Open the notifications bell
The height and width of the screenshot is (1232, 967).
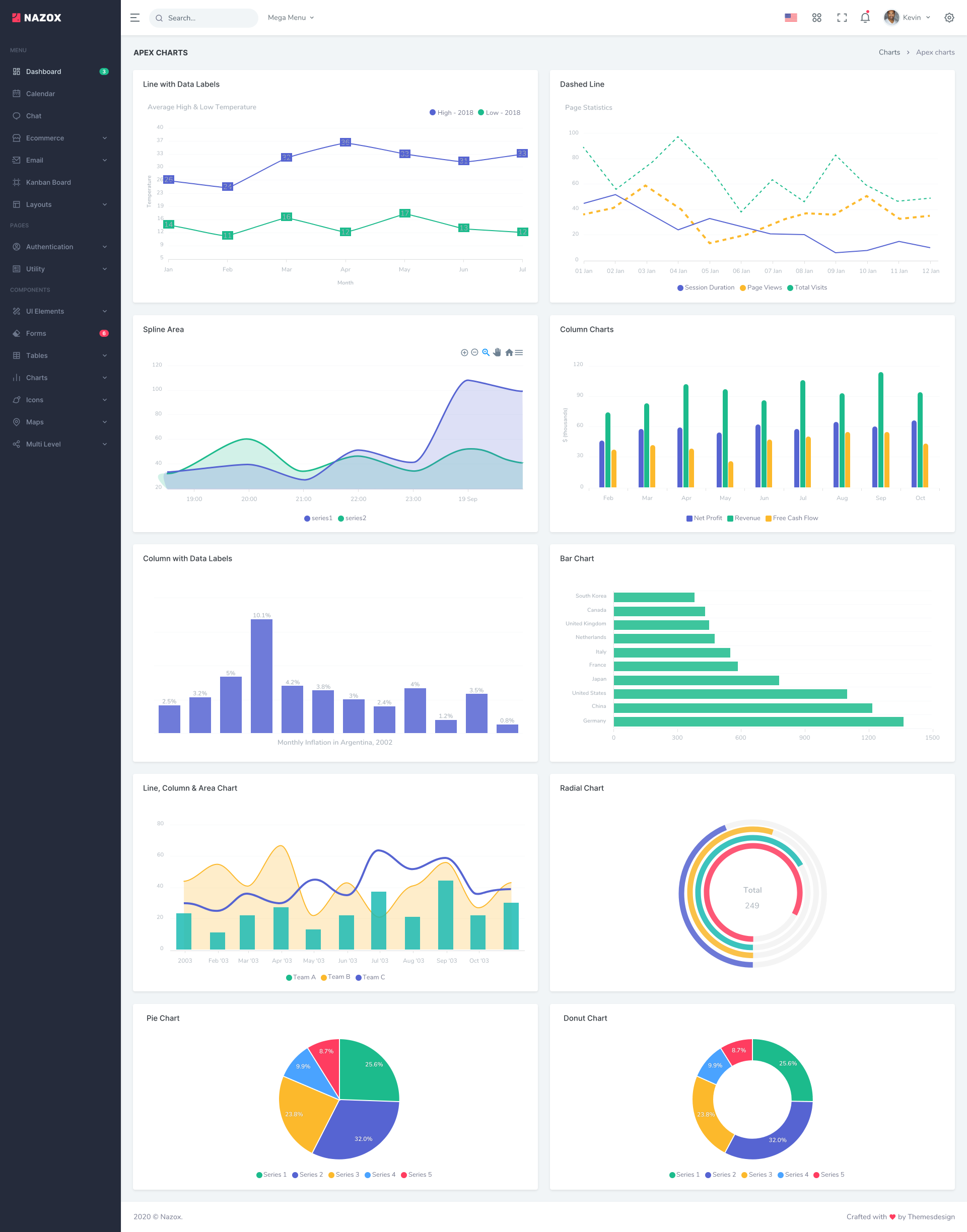tap(865, 18)
